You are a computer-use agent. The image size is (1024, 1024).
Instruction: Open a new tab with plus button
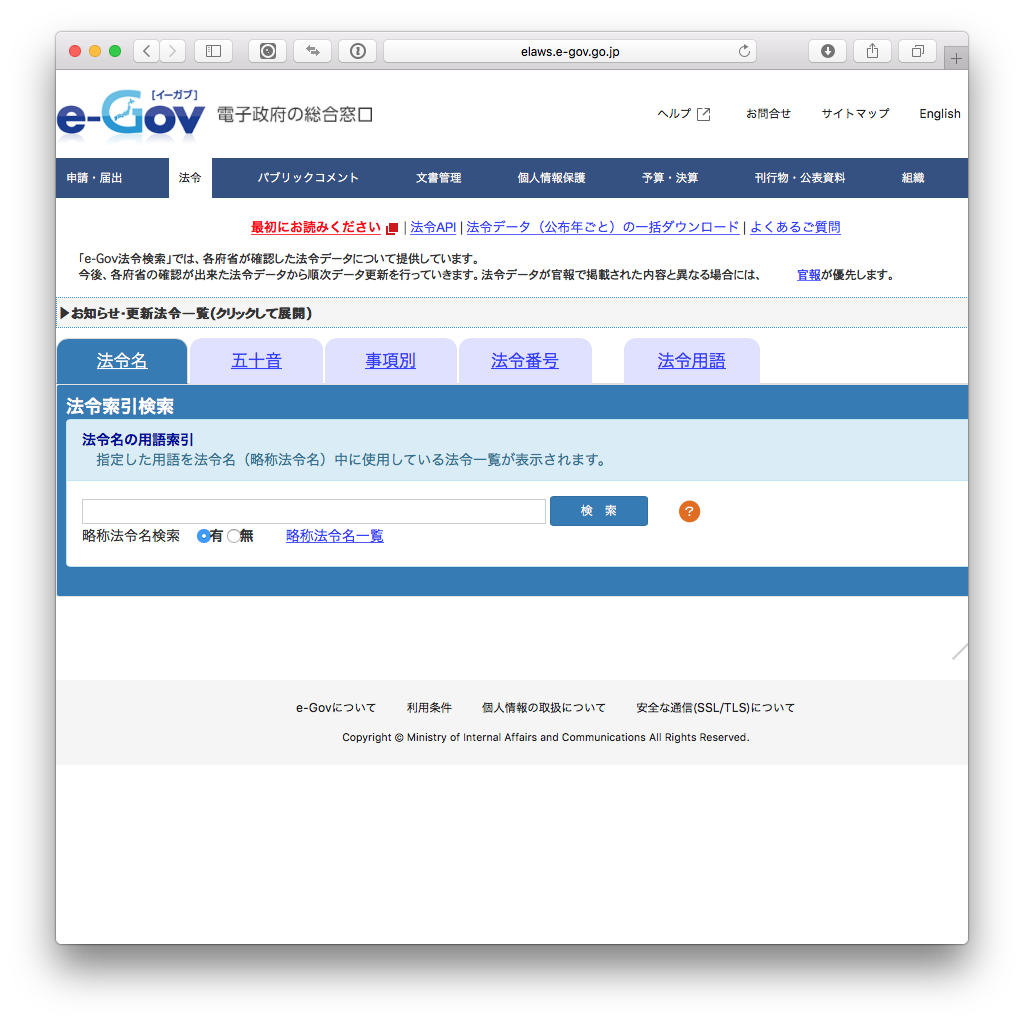pos(956,59)
